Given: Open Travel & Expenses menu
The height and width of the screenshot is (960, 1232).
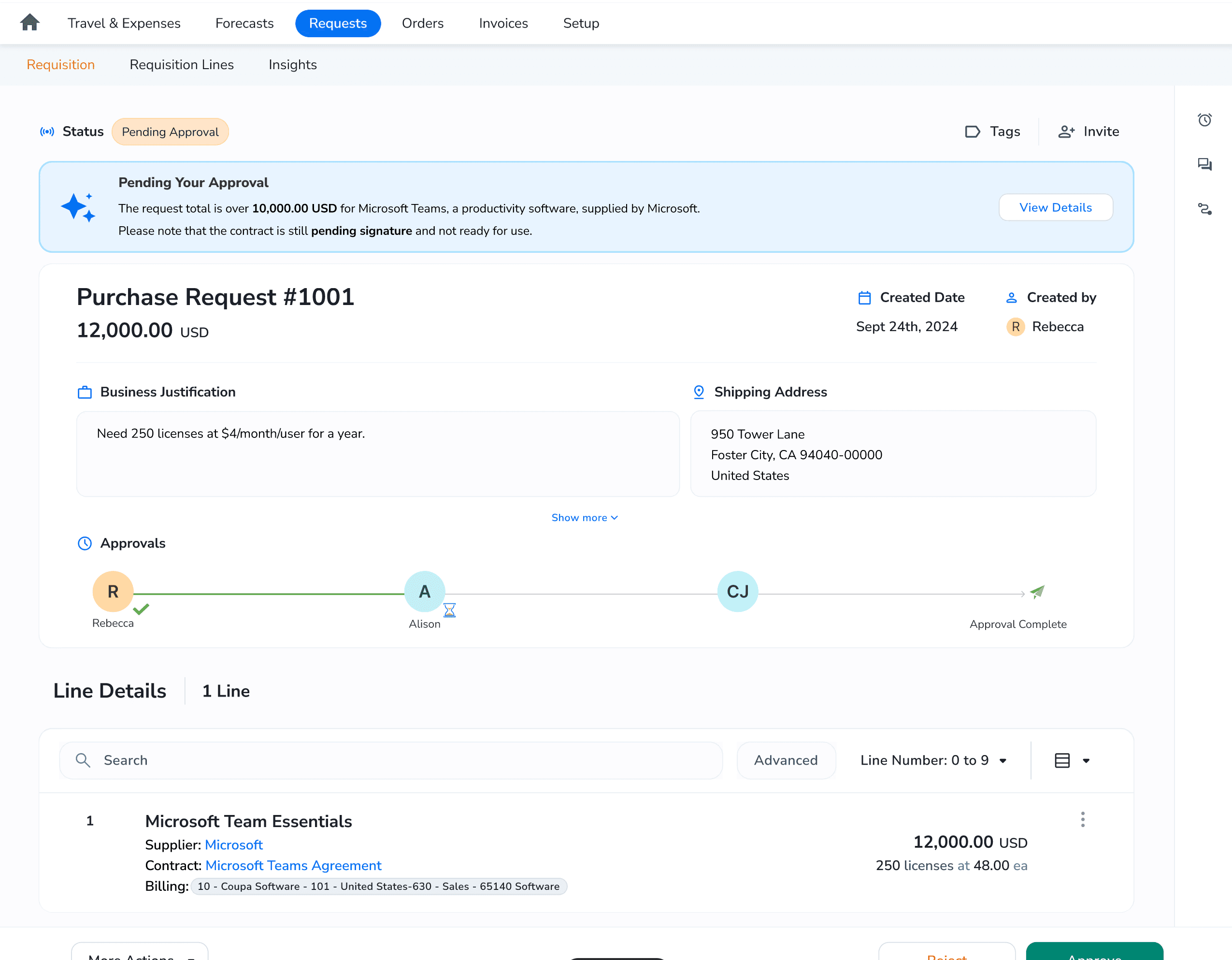Looking at the screenshot, I should click(x=124, y=23).
